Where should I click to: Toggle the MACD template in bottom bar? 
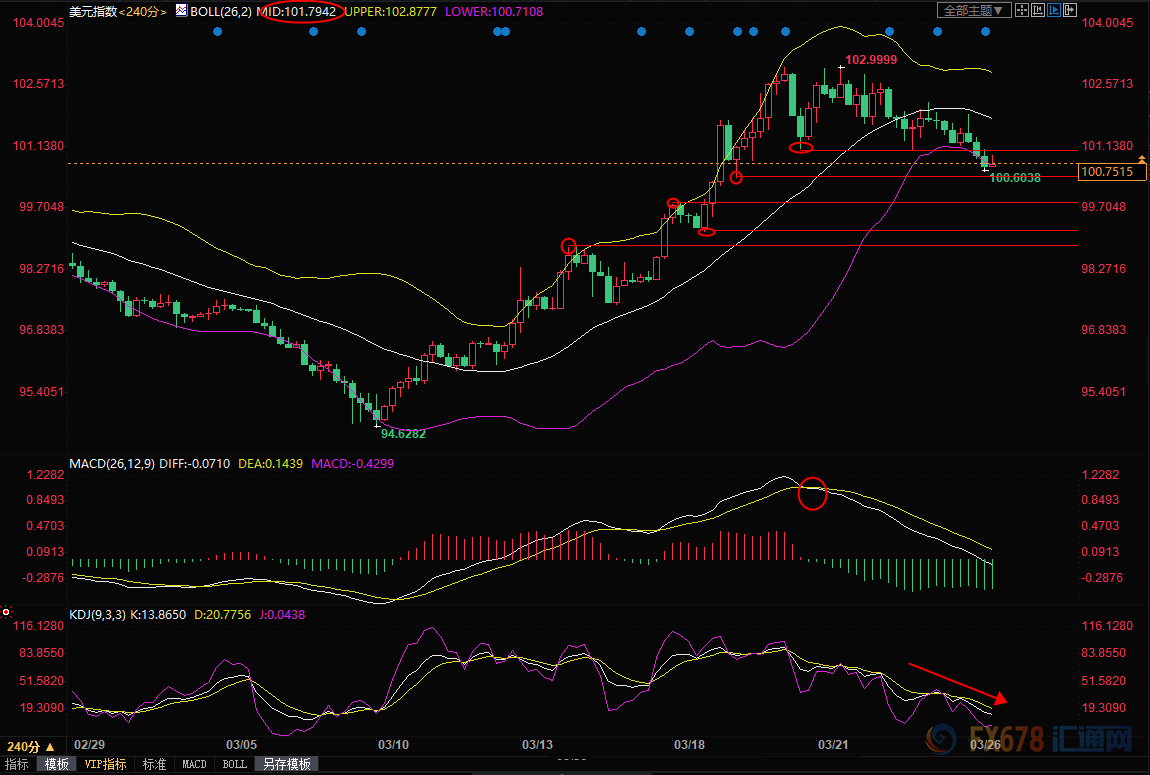[194, 764]
